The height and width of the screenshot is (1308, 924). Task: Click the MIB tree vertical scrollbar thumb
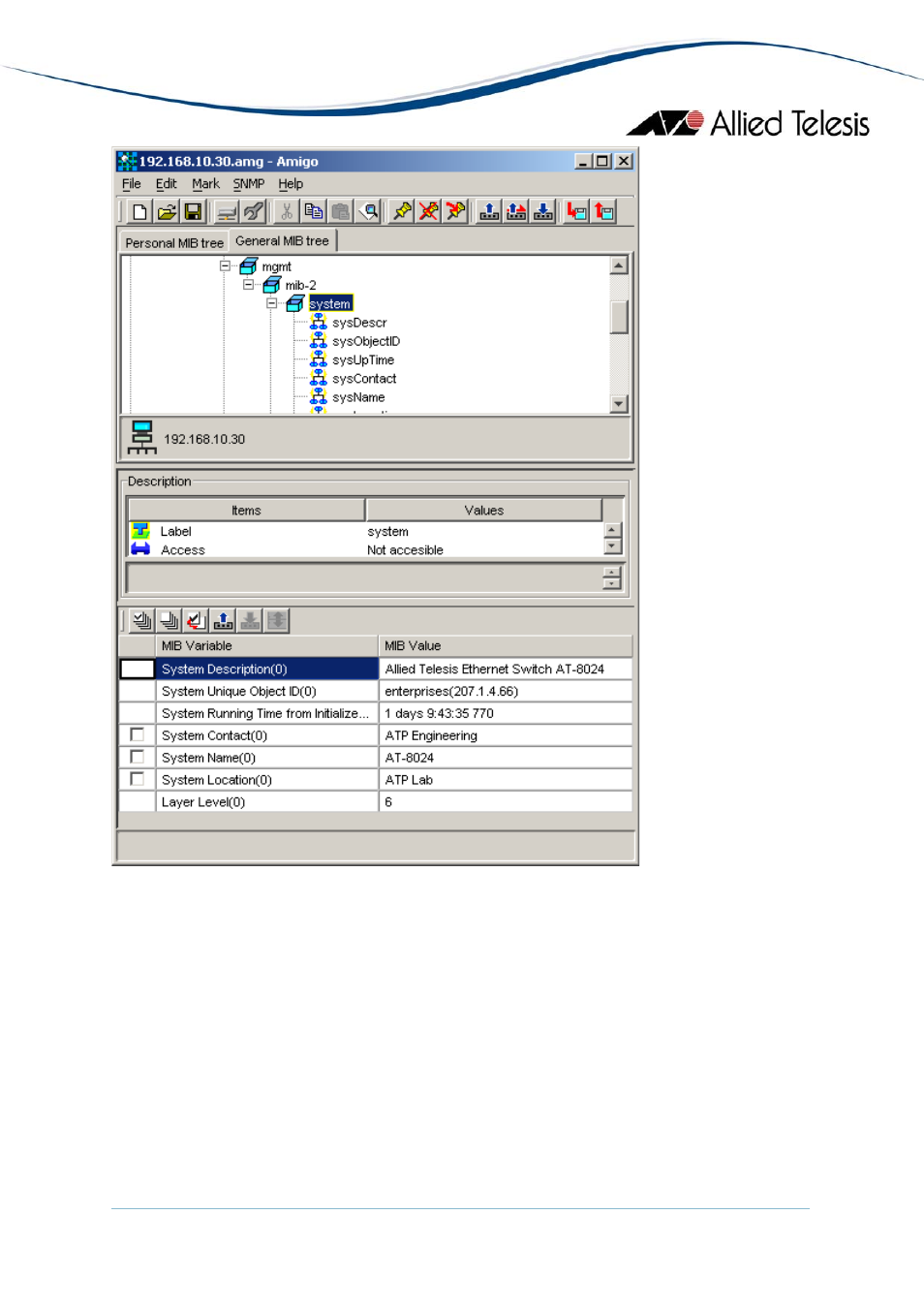[x=619, y=317]
